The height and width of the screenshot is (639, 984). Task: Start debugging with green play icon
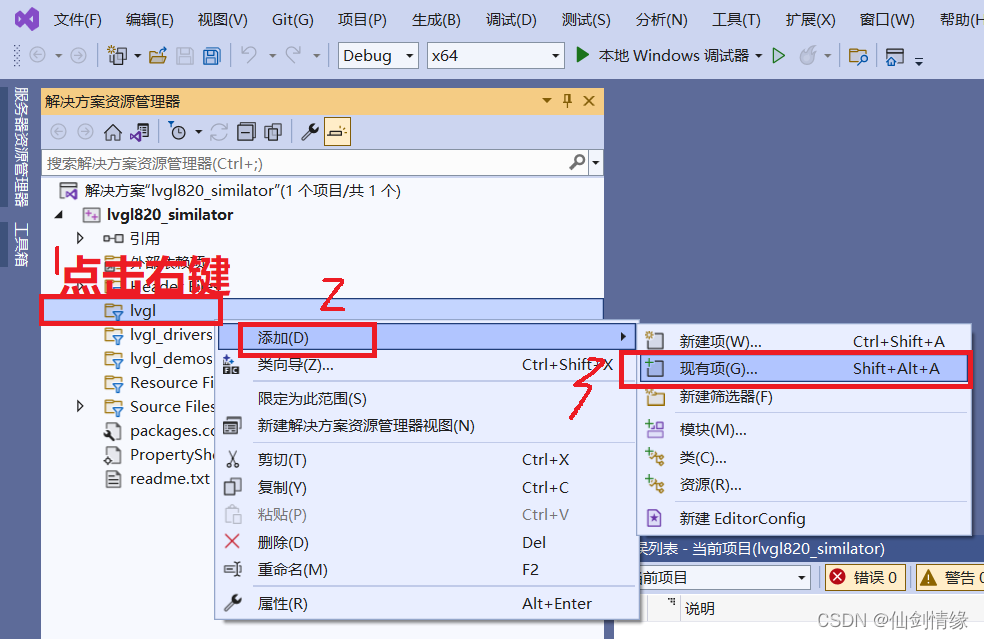[582, 55]
